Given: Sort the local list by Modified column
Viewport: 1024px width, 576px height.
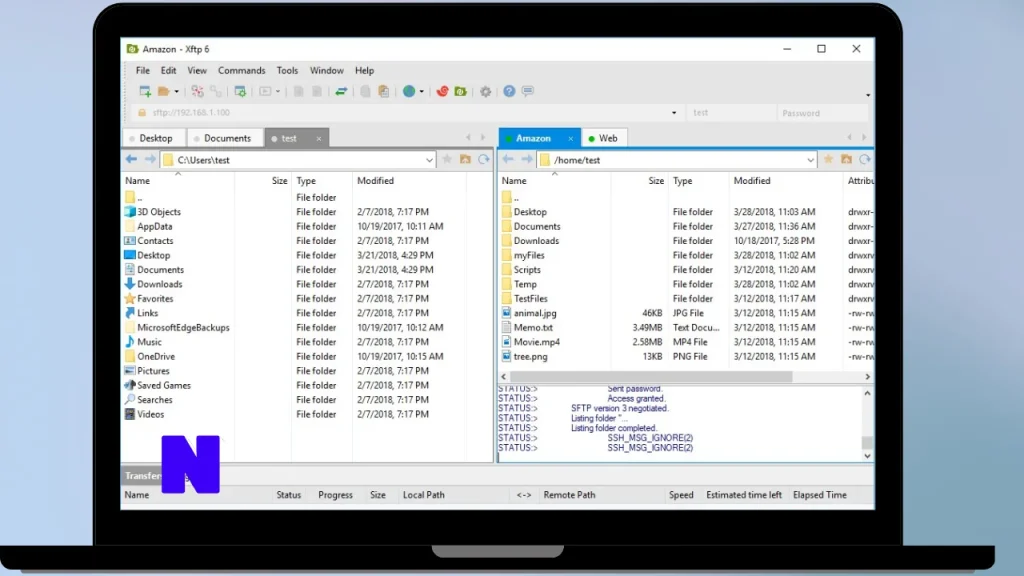Looking at the screenshot, I should (376, 181).
